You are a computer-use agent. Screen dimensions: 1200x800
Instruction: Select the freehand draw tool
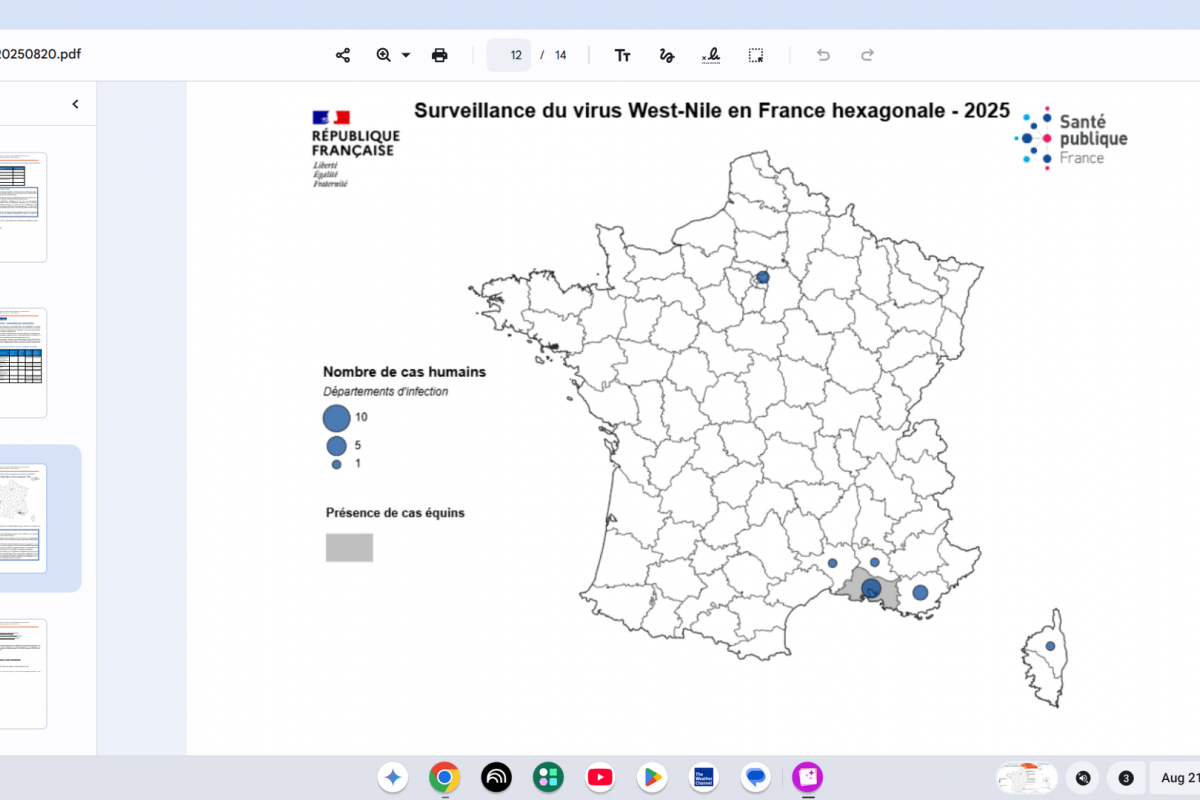667,55
